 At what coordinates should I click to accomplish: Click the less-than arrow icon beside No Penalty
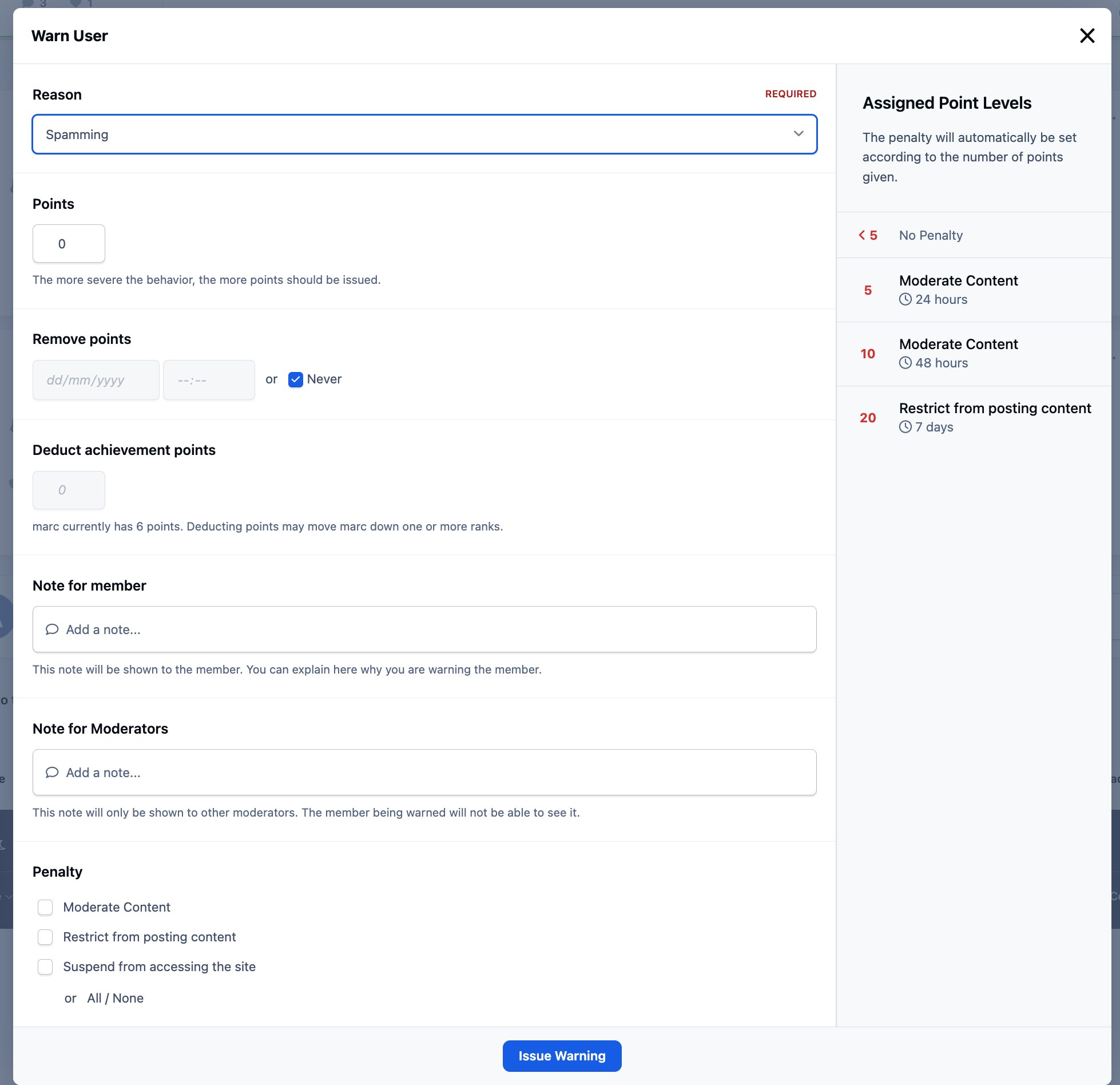[861, 235]
